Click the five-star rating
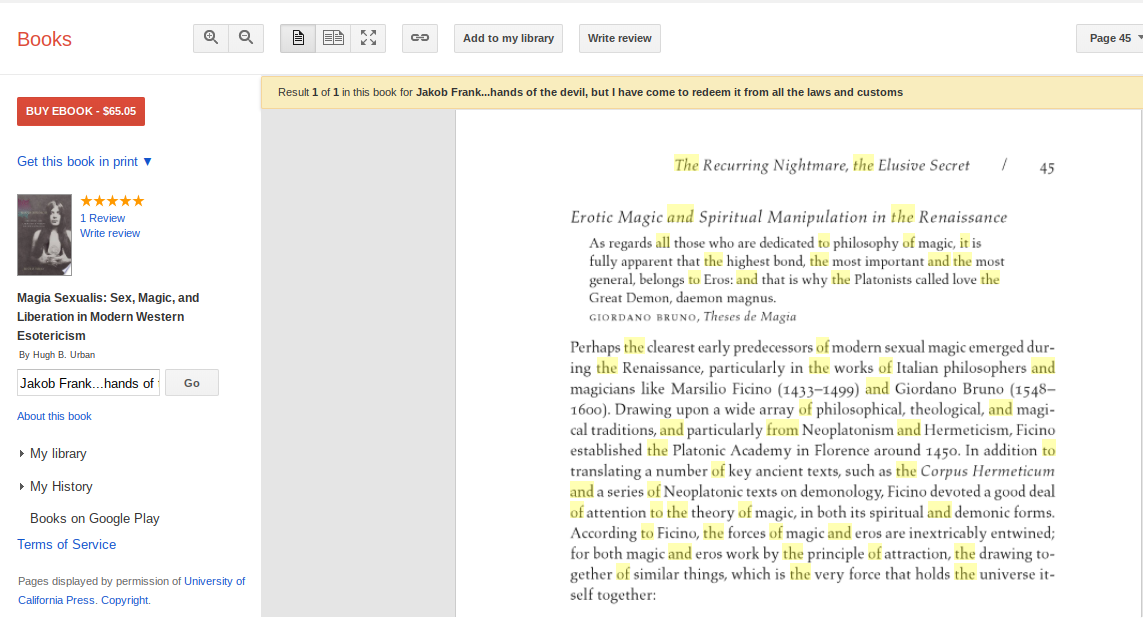This screenshot has width=1143, height=618. click(112, 201)
